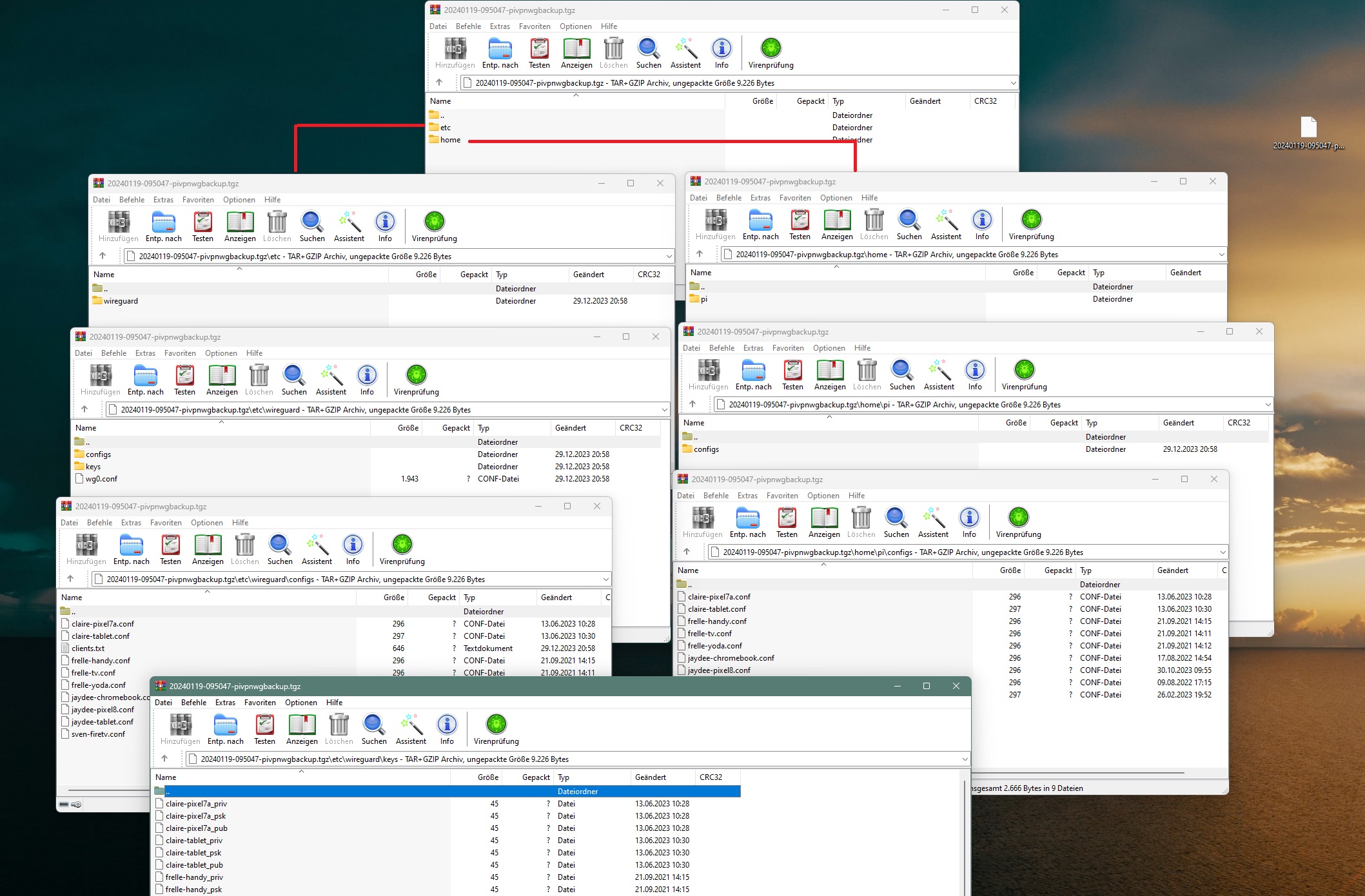Open path dropdown in home\pi\configs window
1365x896 pixels.
pyautogui.click(x=1222, y=552)
